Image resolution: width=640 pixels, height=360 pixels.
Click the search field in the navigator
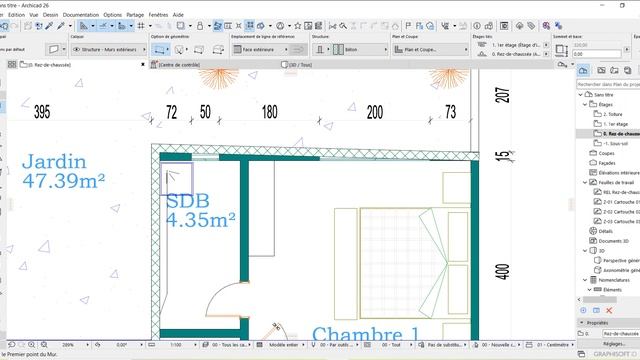[608, 84]
